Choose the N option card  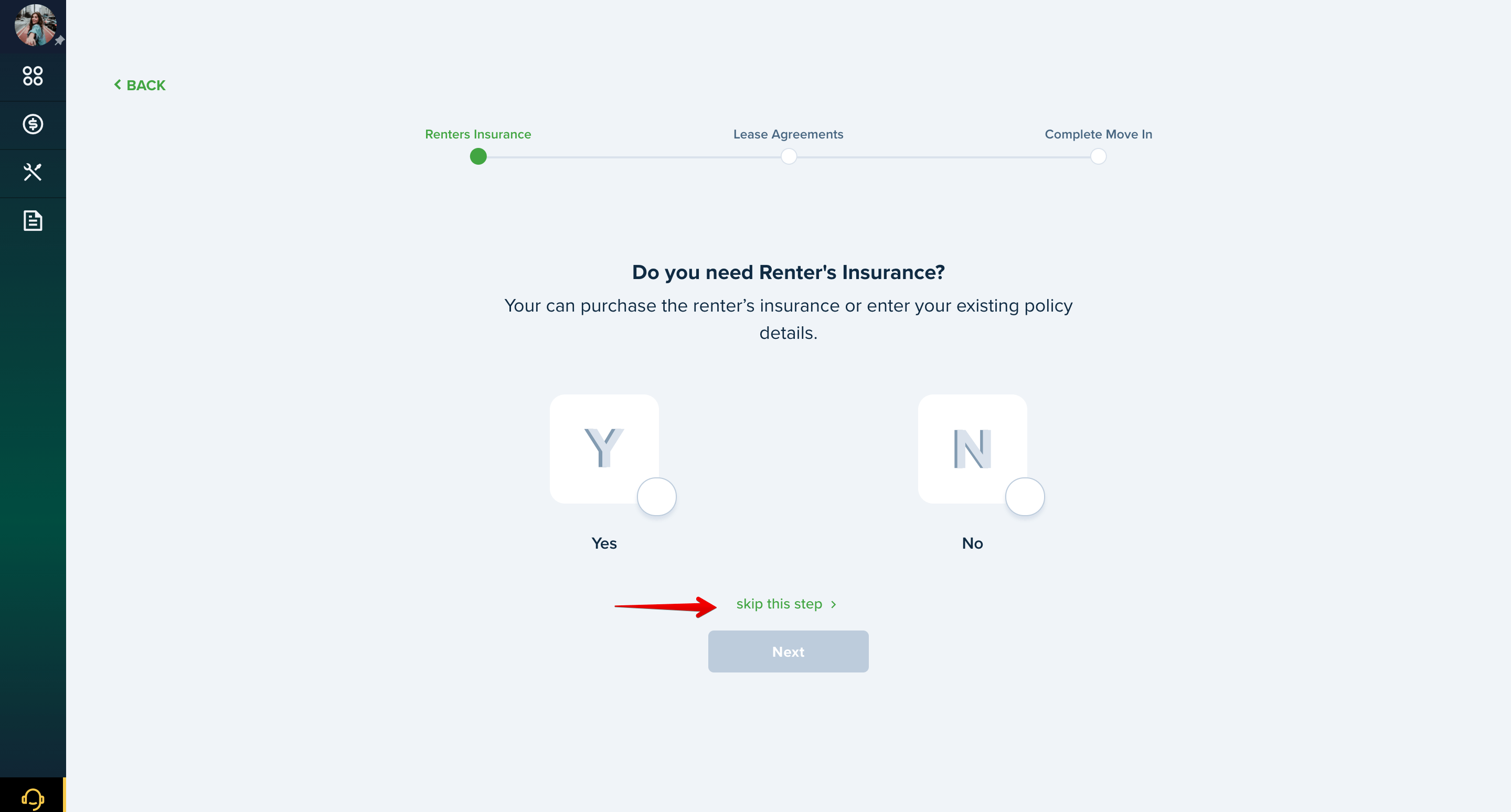coord(973,448)
